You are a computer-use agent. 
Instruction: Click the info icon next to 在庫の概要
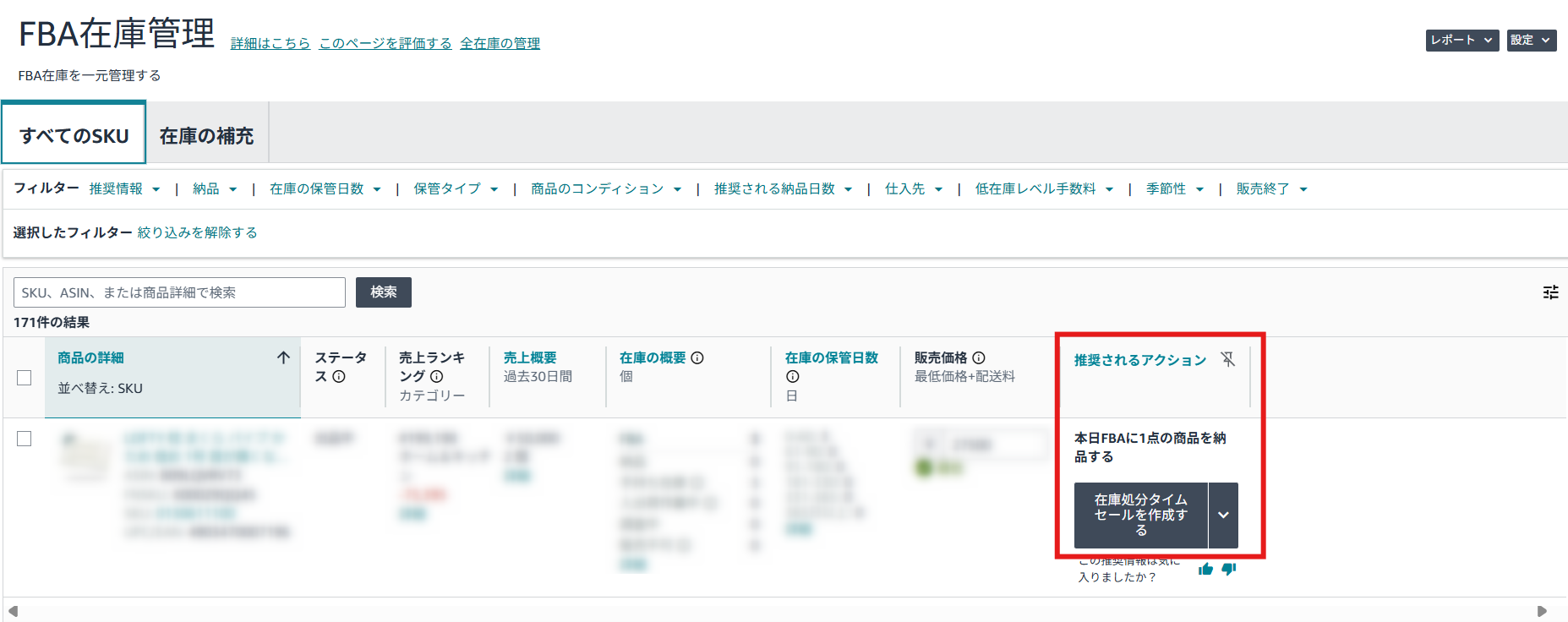pos(697,357)
